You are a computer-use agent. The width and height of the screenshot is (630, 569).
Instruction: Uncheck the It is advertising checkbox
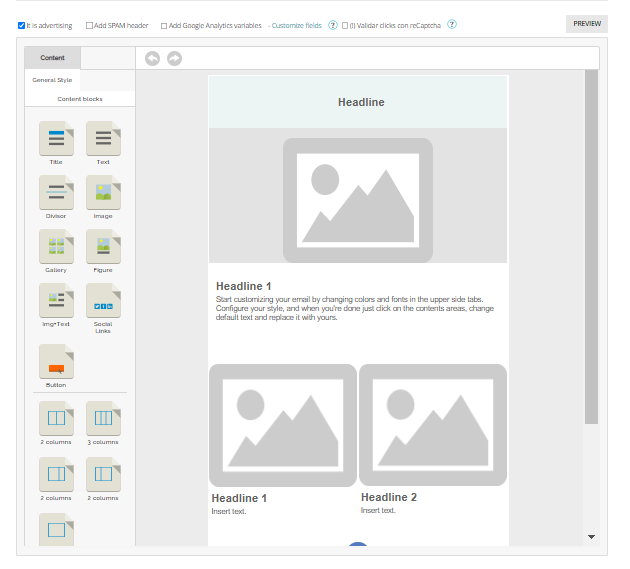(22, 25)
